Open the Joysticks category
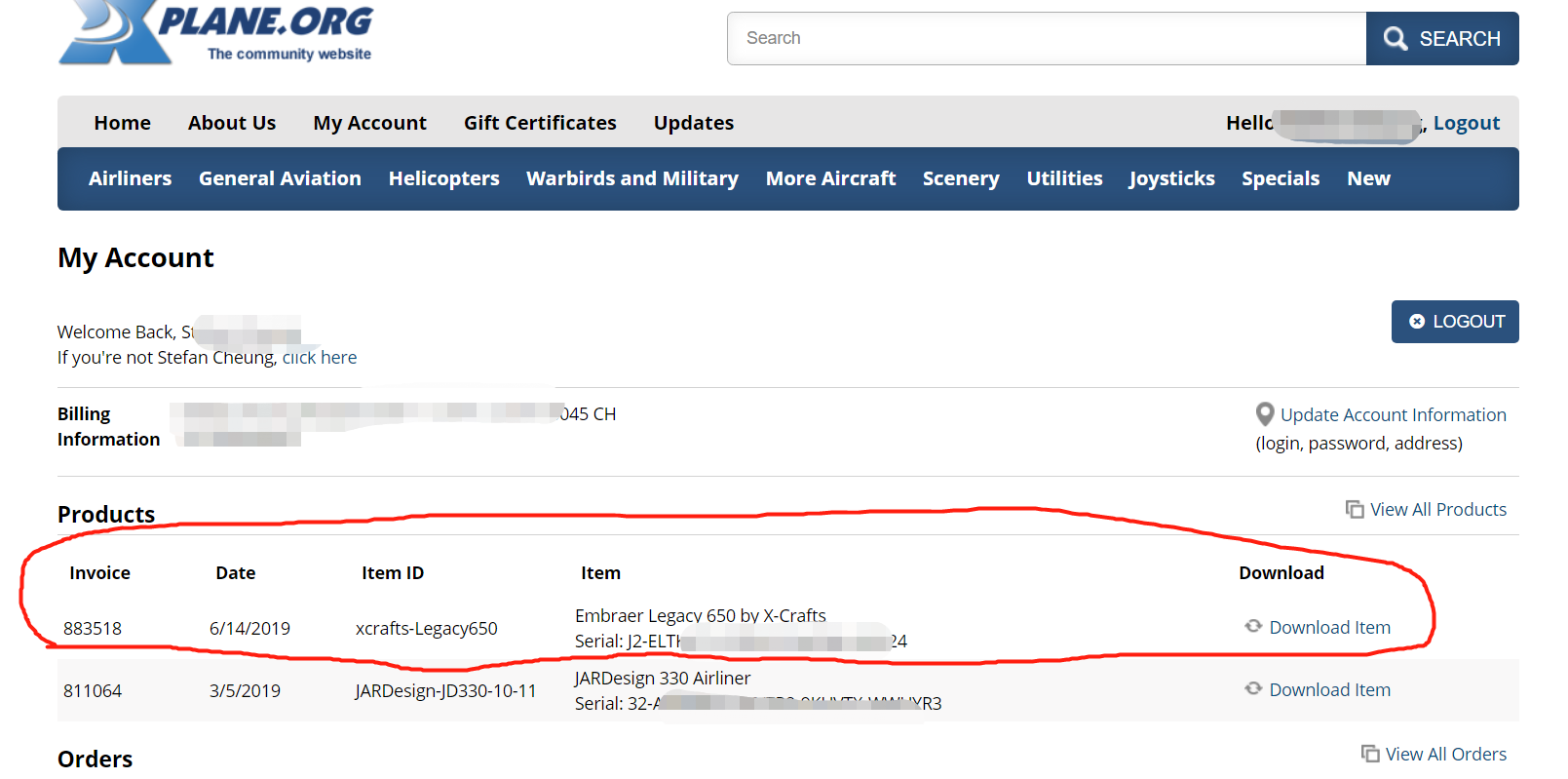 coord(1172,178)
